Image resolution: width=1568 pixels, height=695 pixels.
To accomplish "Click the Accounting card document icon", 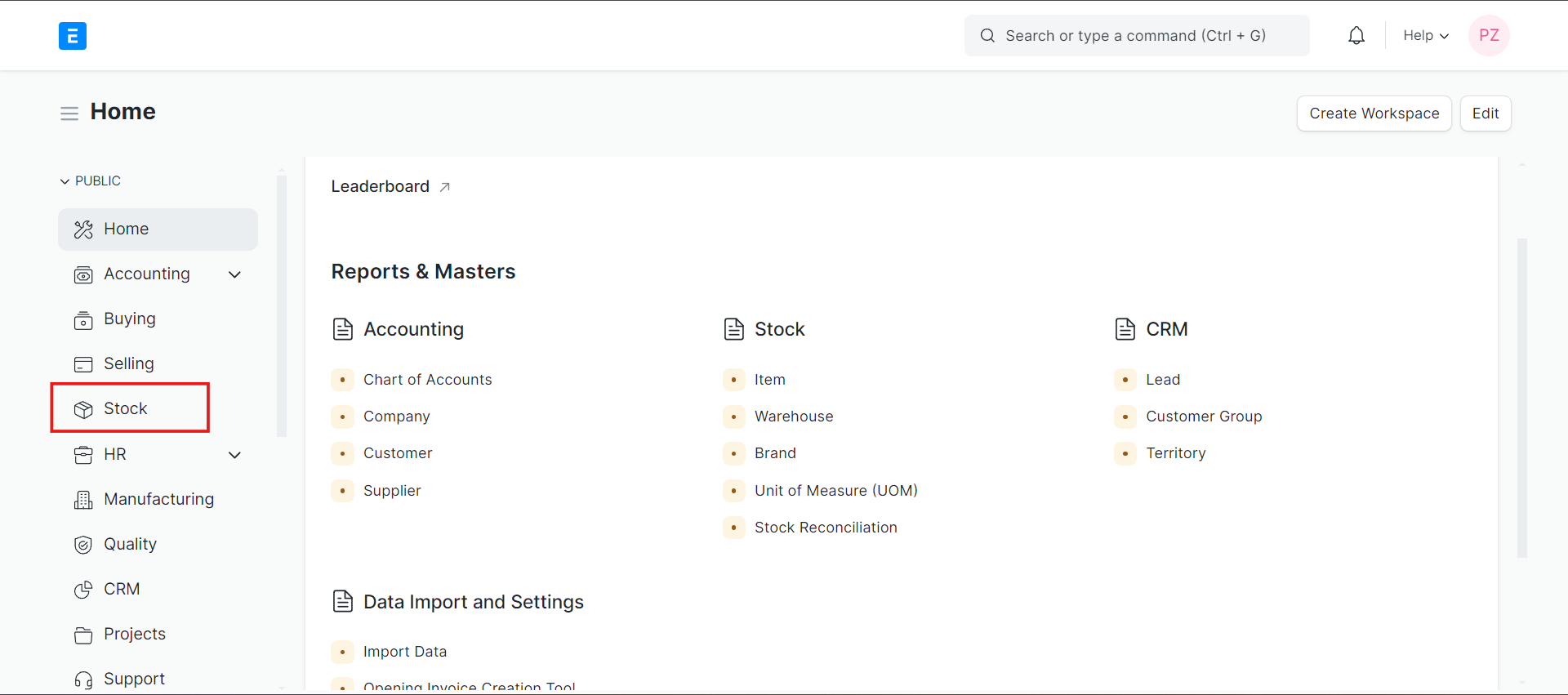I will (343, 329).
